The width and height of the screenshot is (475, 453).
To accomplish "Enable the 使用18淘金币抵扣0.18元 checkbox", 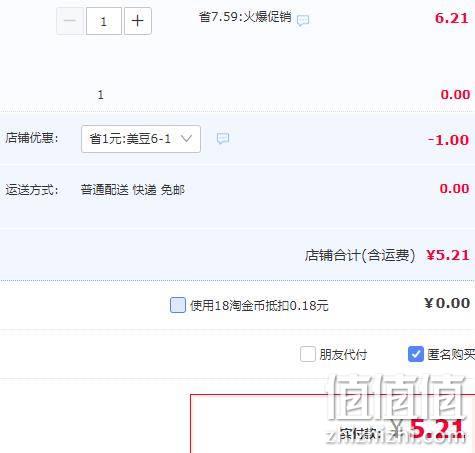I will pyautogui.click(x=178, y=305).
